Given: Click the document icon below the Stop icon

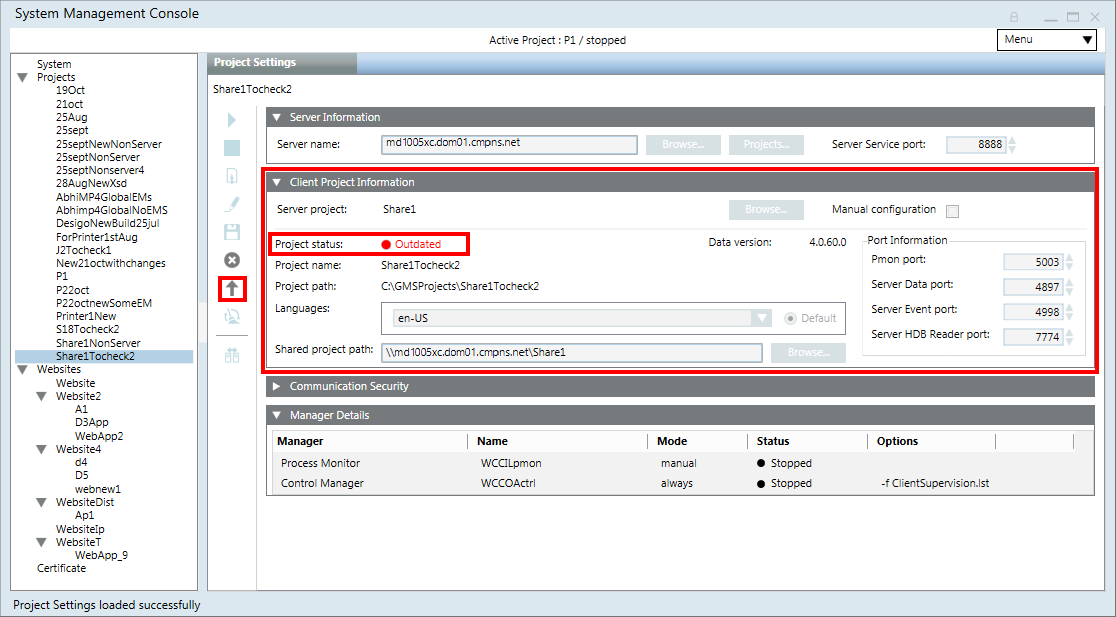Looking at the screenshot, I should [232, 176].
